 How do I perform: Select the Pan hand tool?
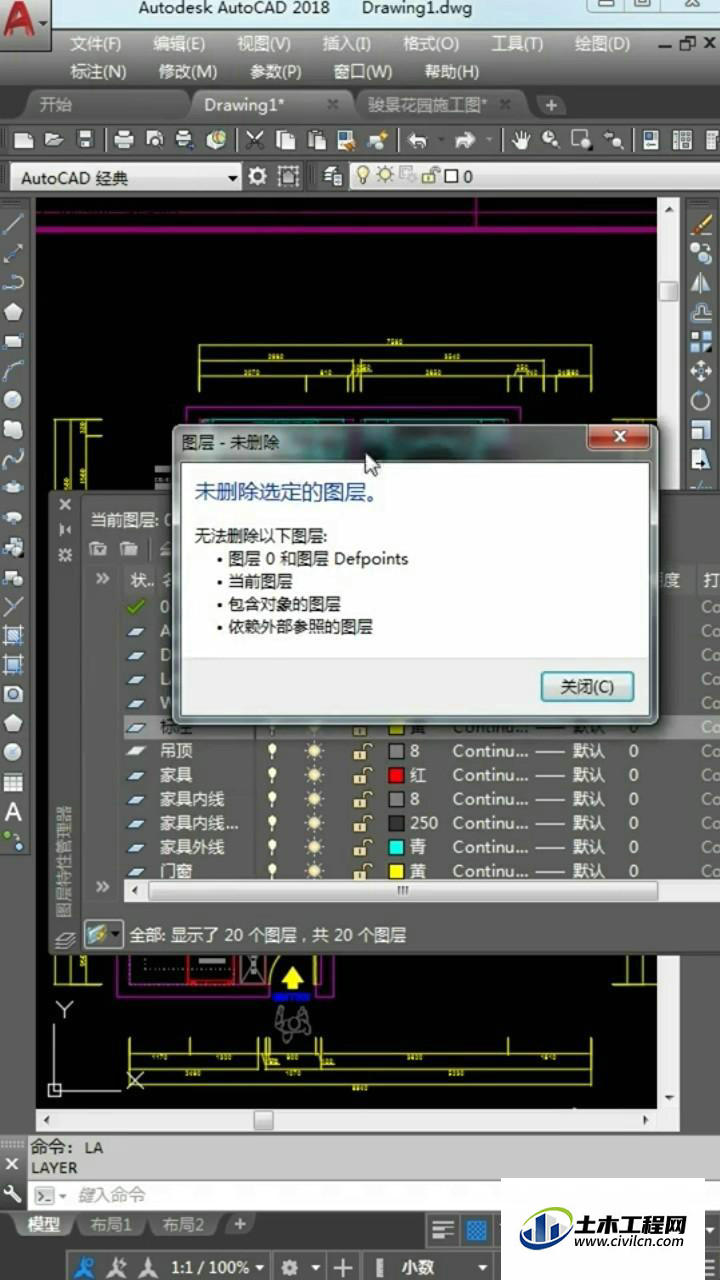click(520, 140)
